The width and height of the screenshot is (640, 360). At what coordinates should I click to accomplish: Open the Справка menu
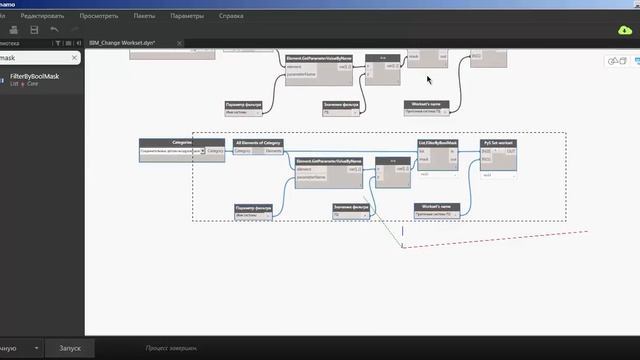(231, 16)
